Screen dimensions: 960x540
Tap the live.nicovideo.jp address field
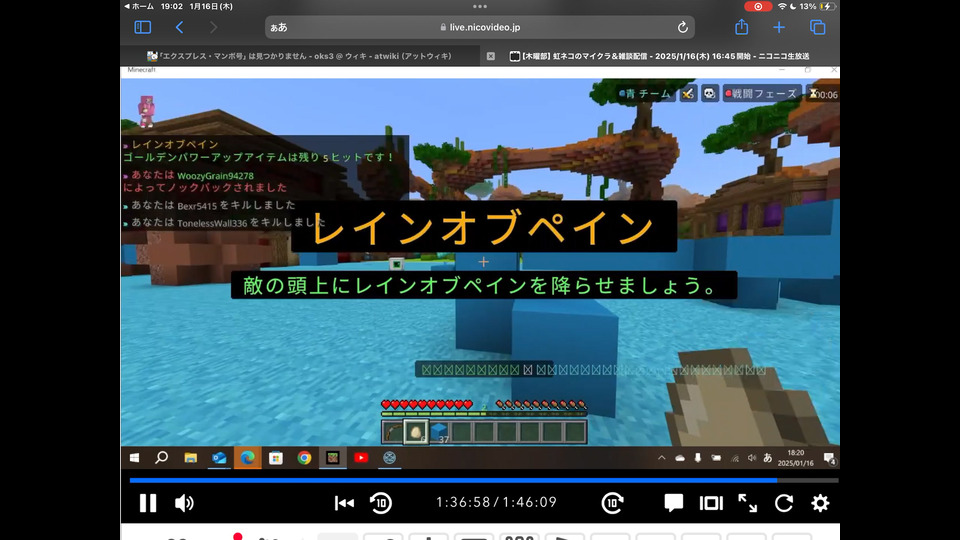coord(480,27)
